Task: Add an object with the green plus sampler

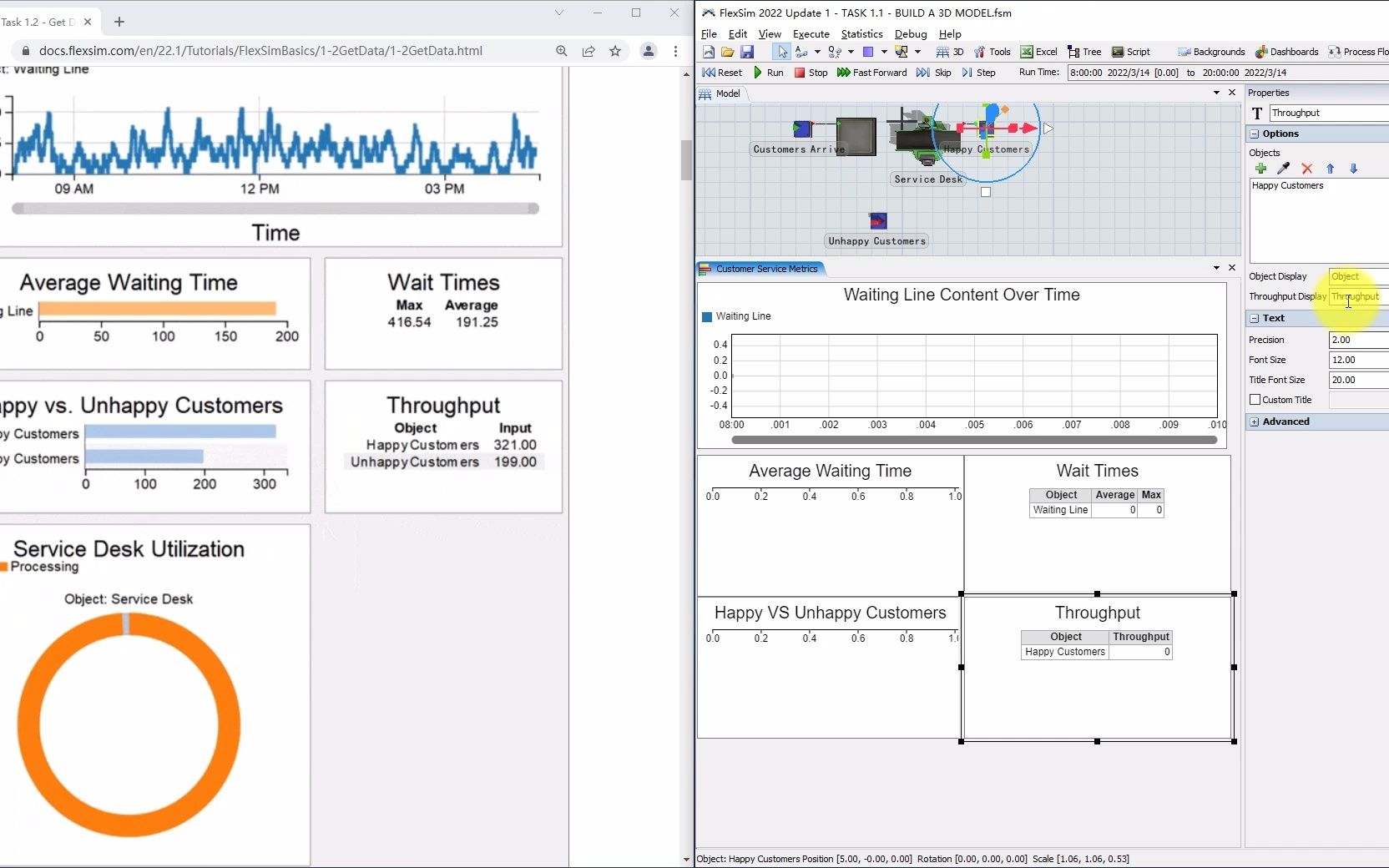Action: pyautogui.click(x=1260, y=169)
